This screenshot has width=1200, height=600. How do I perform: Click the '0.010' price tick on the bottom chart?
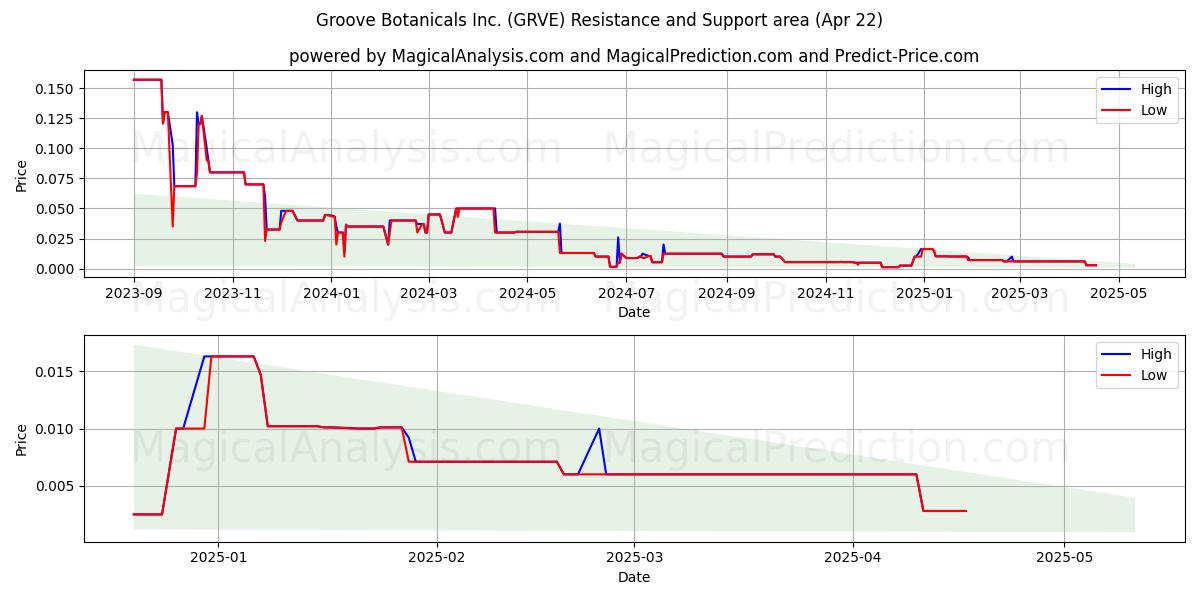pyautogui.click(x=54, y=429)
